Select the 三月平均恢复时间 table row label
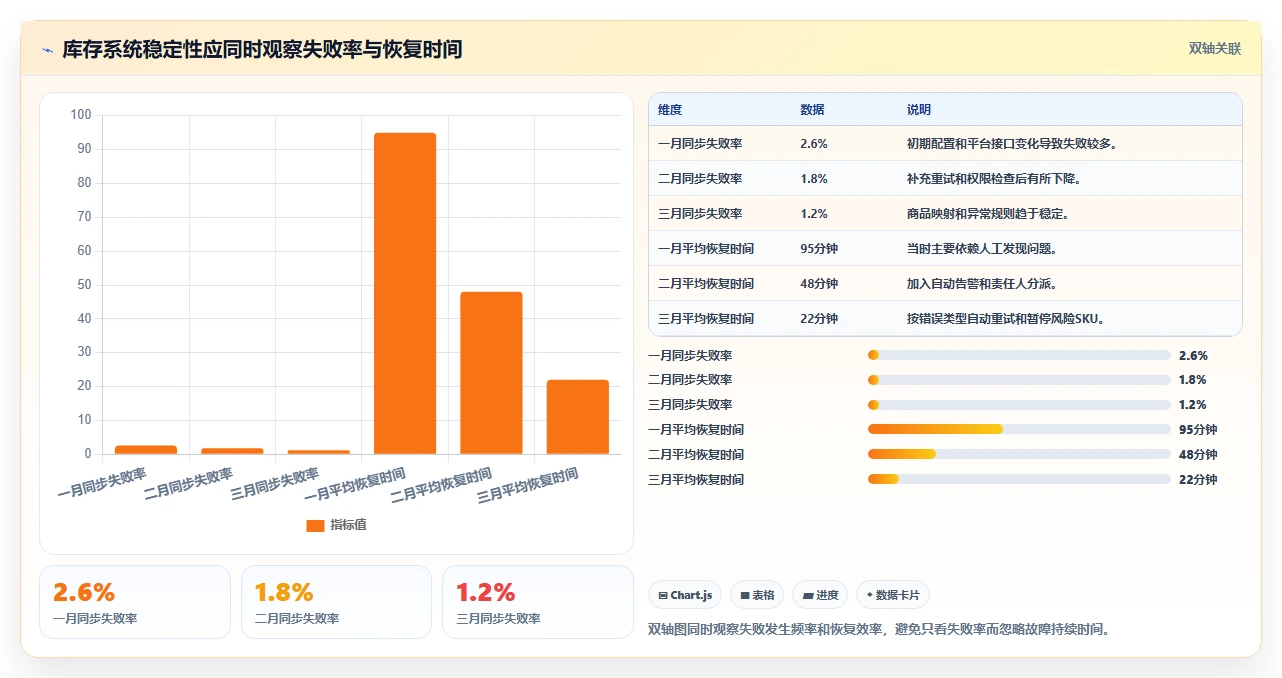The width and height of the screenshot is (1282, 678). pos(706,319)
